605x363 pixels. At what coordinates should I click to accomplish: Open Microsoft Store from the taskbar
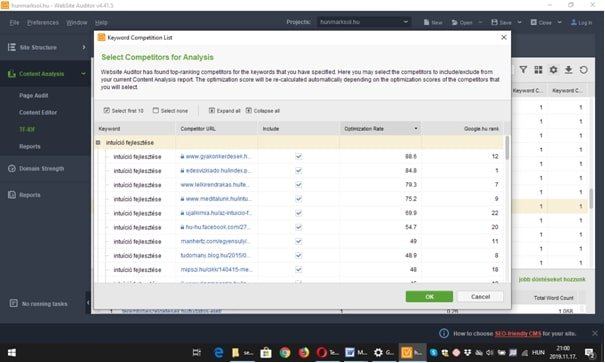pos(266,353)
